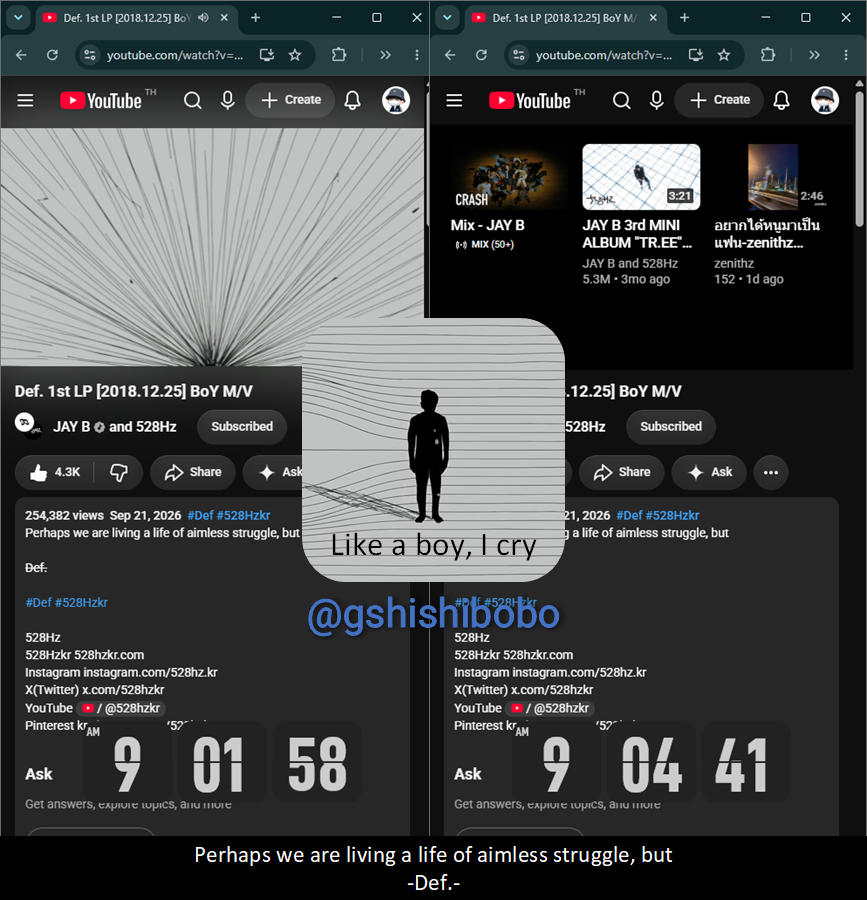Viewport: 867px width, 900px height.
Task: Expand tab search dropdown in left browser
Action: tap(18, 18)
